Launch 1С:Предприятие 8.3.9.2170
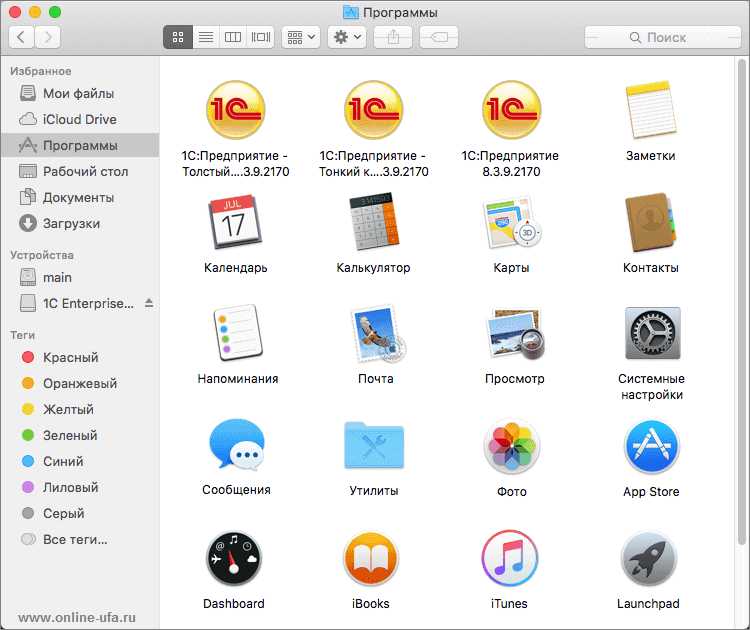Image resolution: width=750 pixels, height=630 pixels. pyautogui.click(x=511, y=110)
